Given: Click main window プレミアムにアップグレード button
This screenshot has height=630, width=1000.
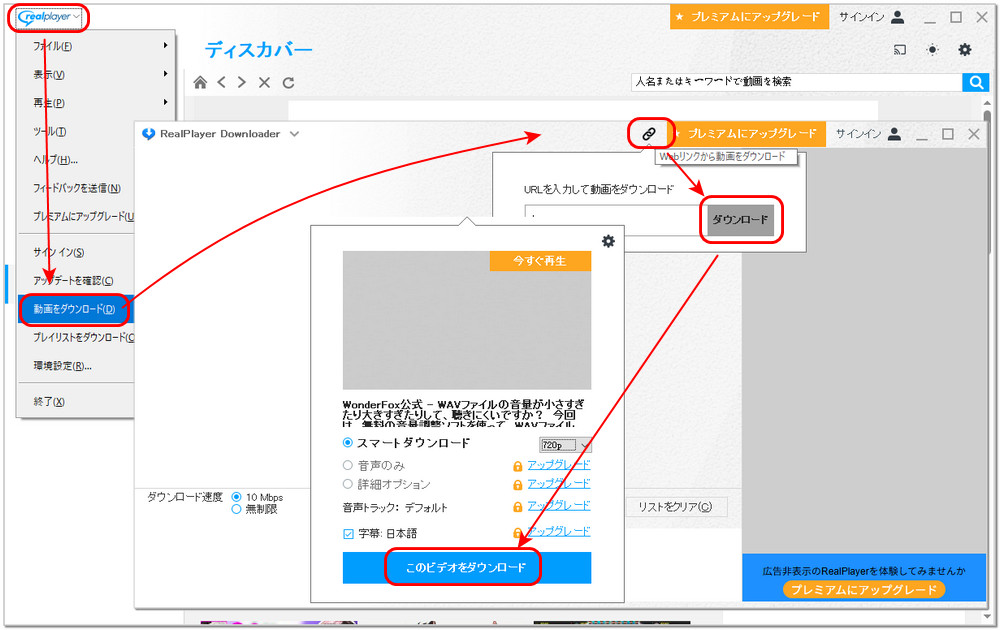Looking at the screenshot, I should tap(749, 17).
